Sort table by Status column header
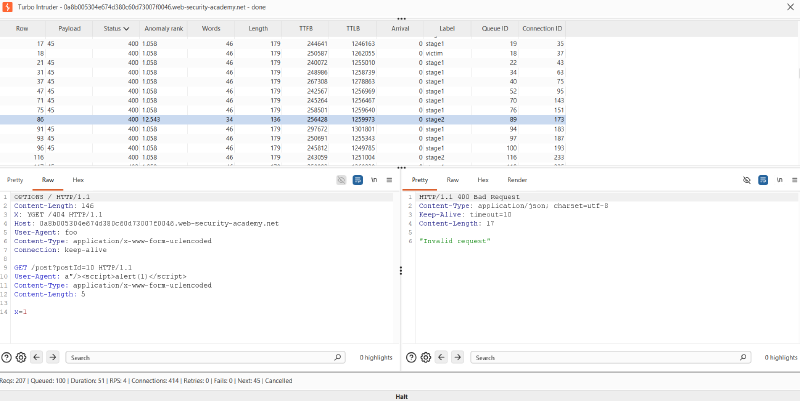Screen dimensions: 800x401 116,29
